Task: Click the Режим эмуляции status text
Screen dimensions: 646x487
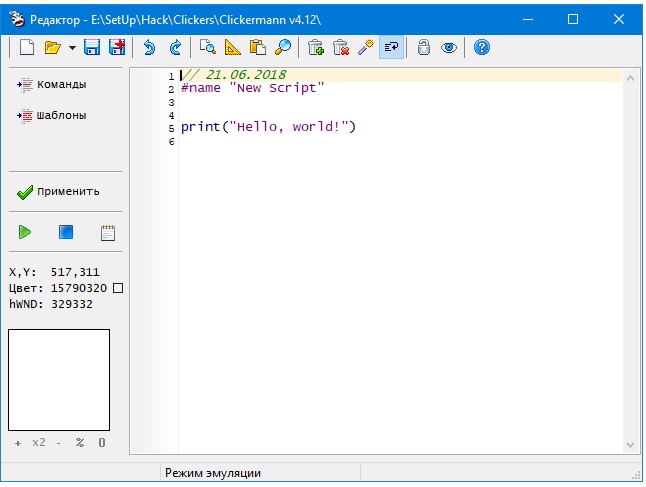Action: pos(213,473)
